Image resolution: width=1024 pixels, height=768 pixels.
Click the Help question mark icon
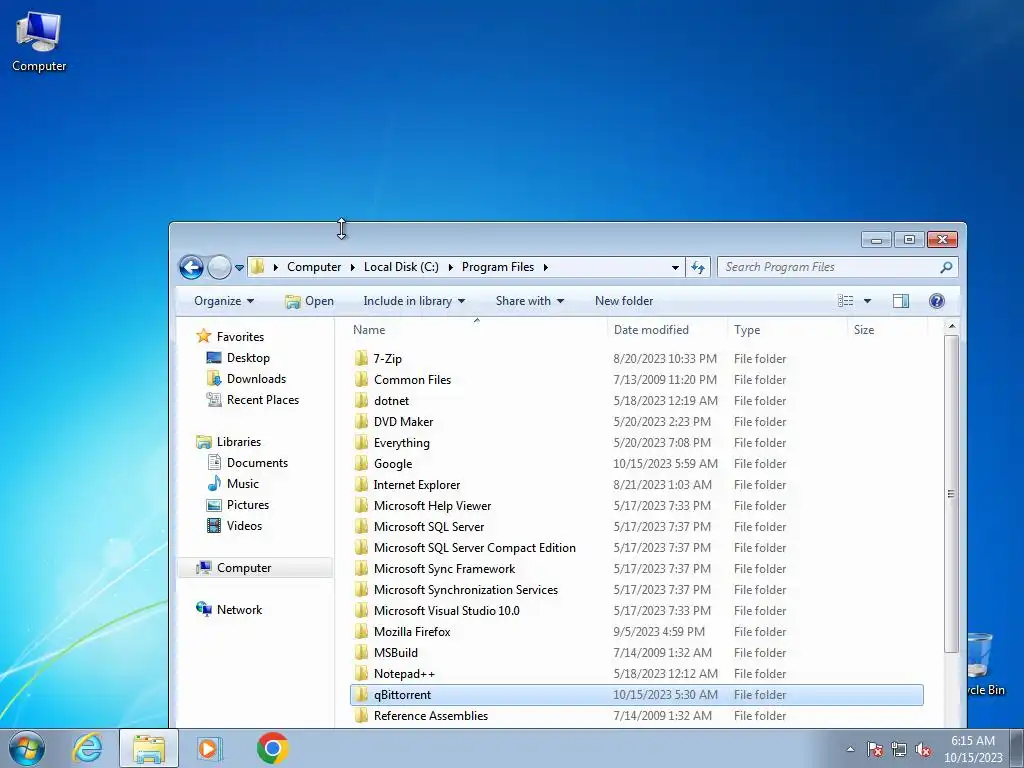[x=936, y=301]
